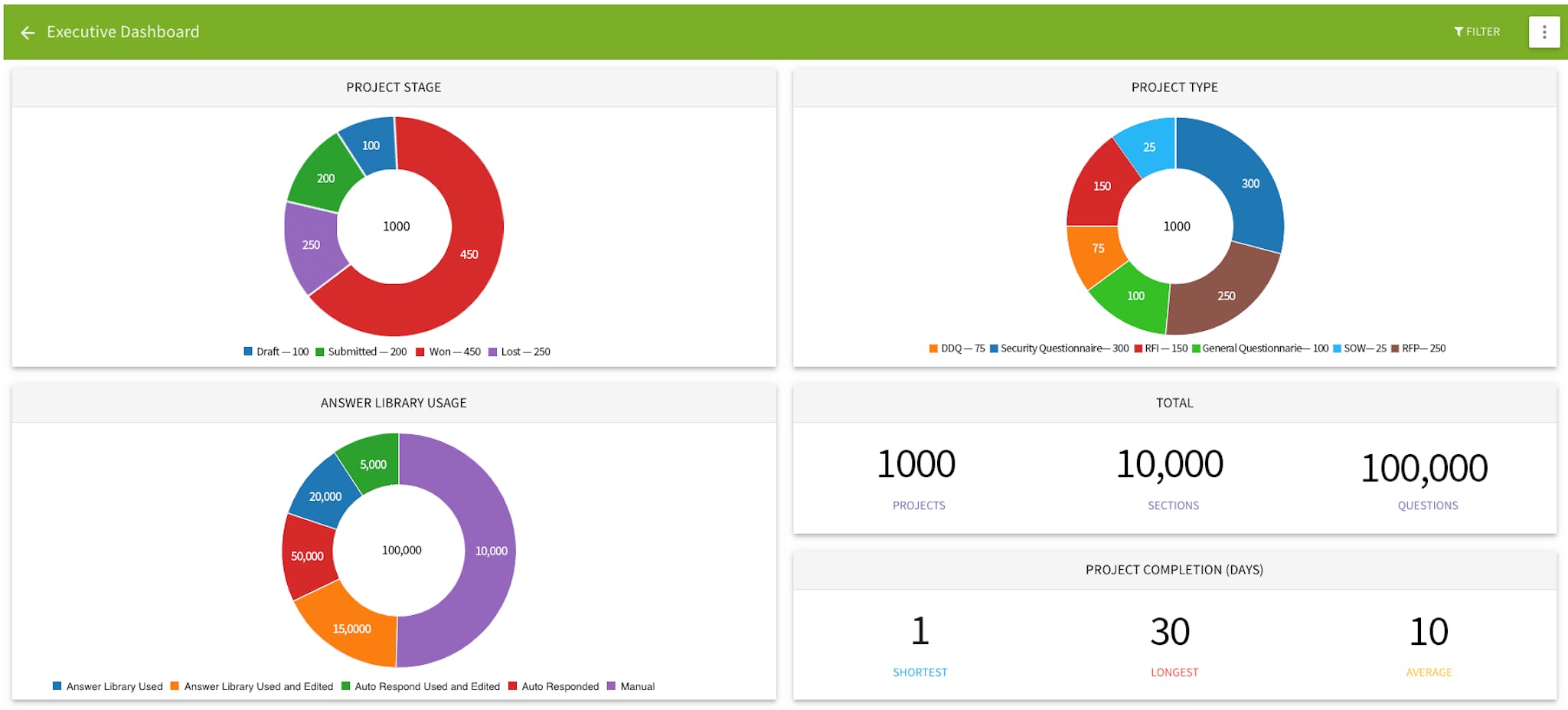The height and width of the screenshot is (710, 1568).
Task: Expand the Project Stage chart details
Action: [394, 87]
